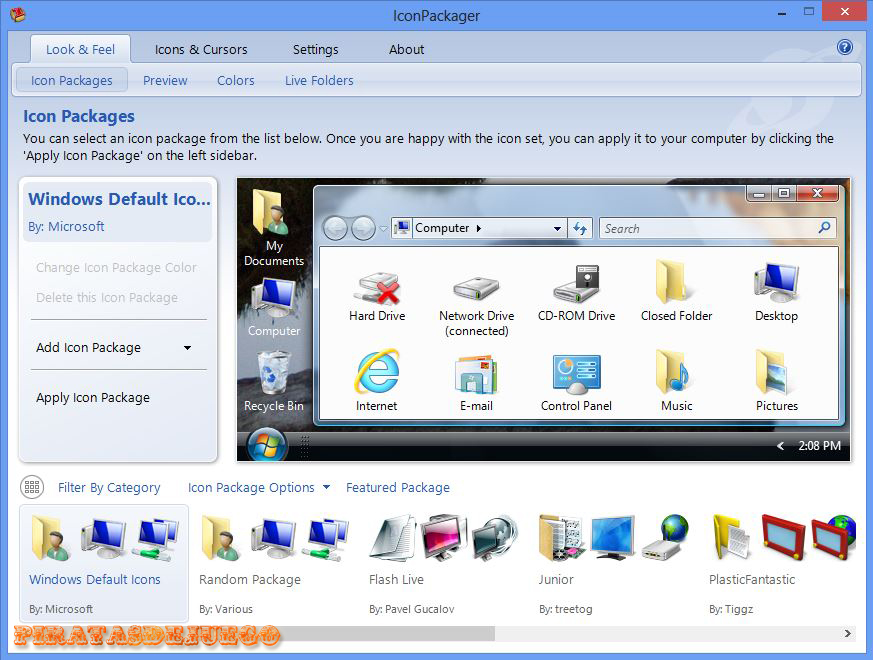Viewport: 873px width, 660px height.
Task: Click the category grid icon beside Filter
Action: click(32, 487)
